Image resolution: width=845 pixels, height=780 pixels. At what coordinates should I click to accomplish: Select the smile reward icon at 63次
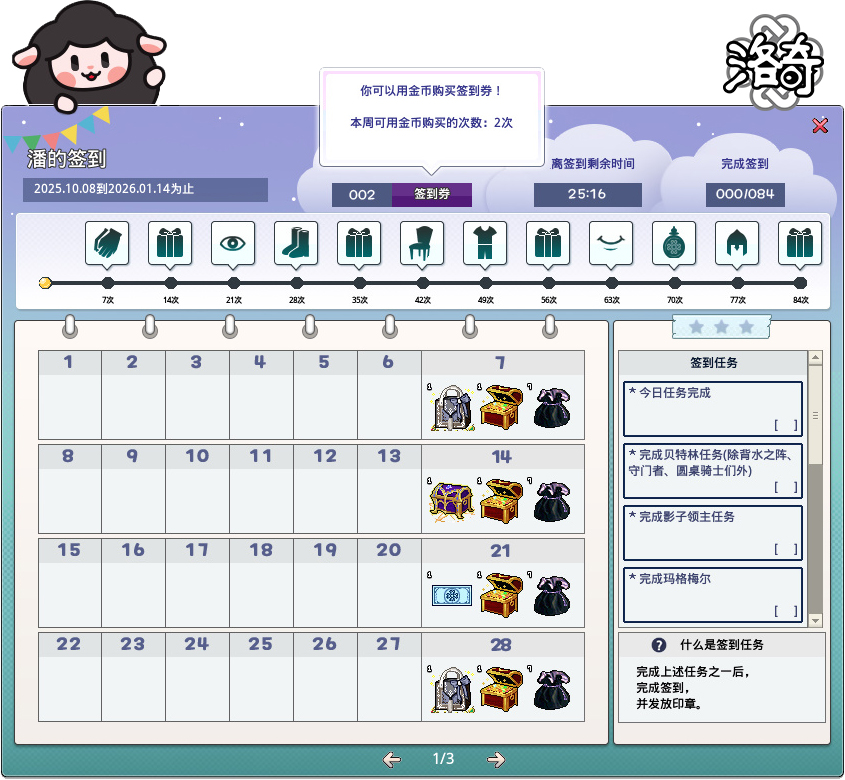pyautogui.click(x=611, y=243)
